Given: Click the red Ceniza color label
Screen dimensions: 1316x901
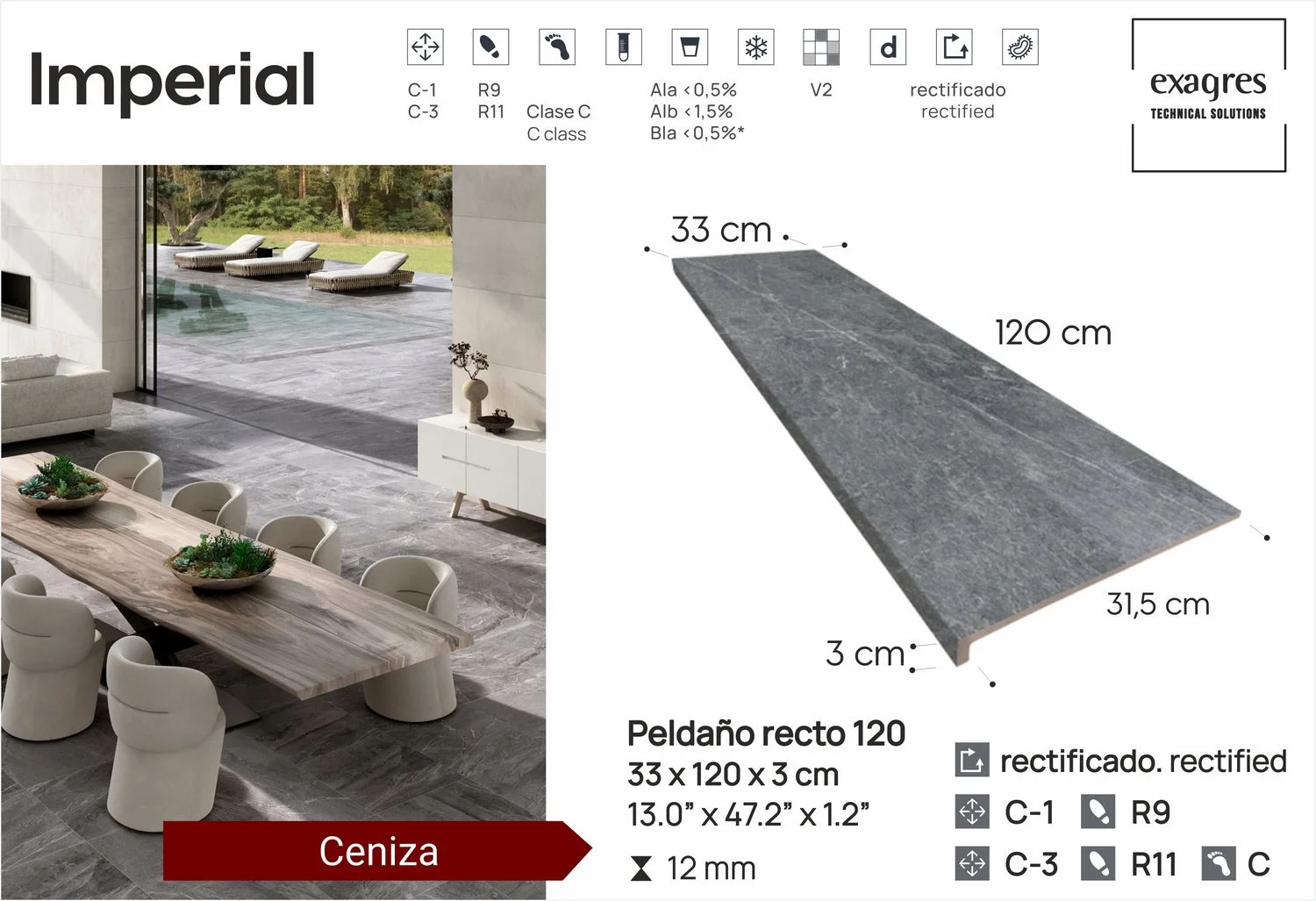Looking at the screenshot, I should (x=377, y=851).
